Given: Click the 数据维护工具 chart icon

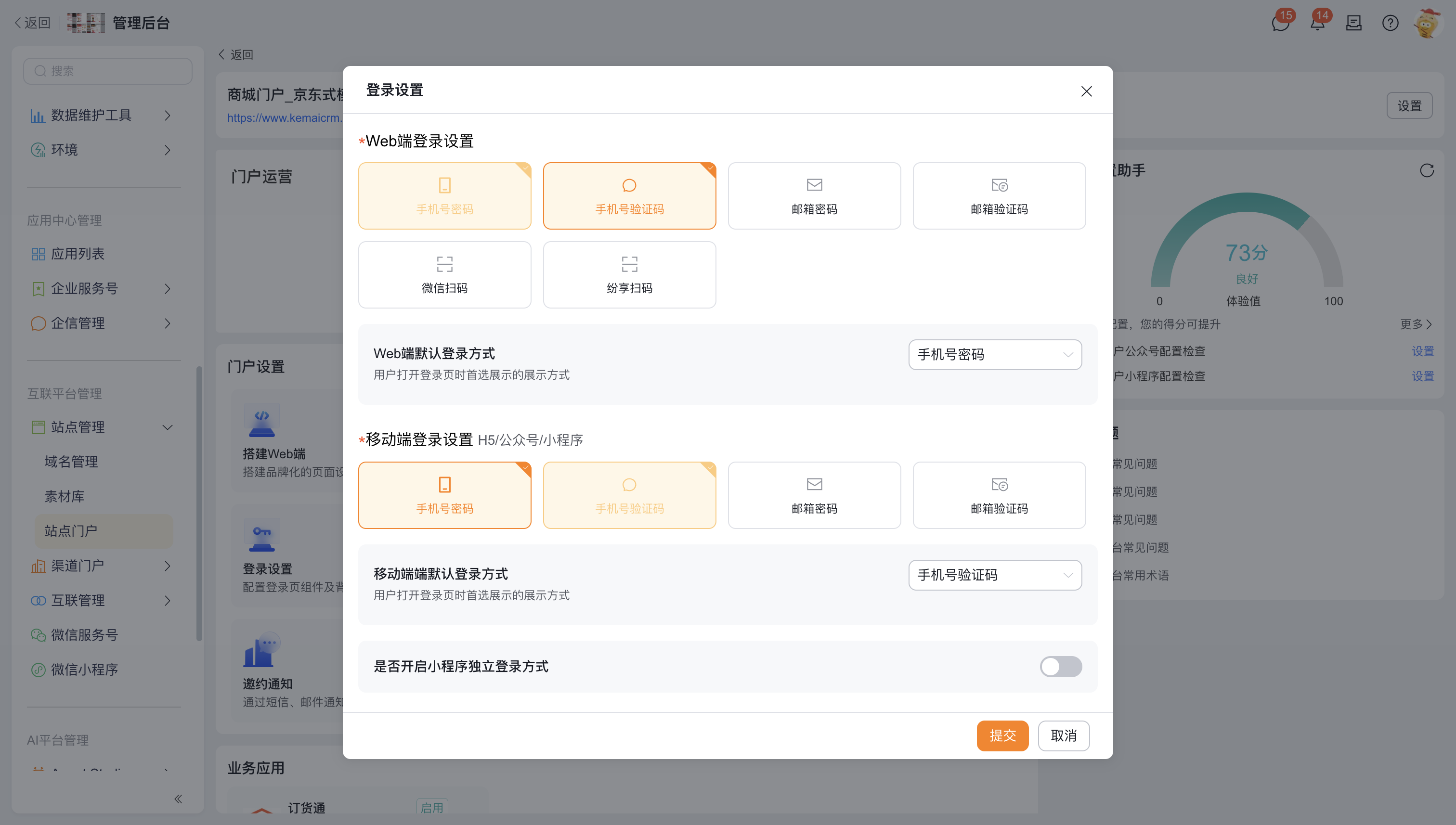Looking at the screenshot, I should coord(38,116).
